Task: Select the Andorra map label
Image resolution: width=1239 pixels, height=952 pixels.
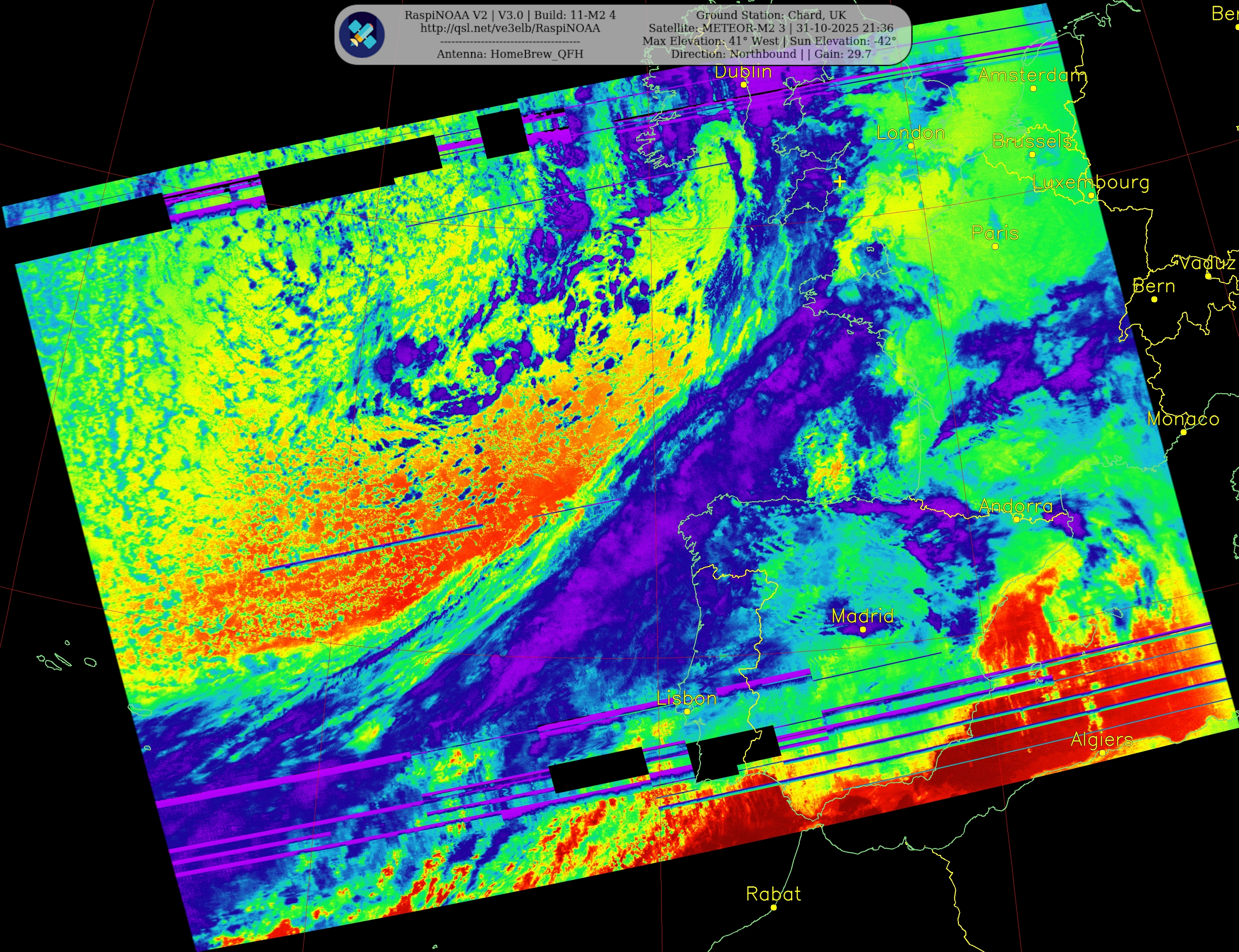Action: tap(1015, 506)
